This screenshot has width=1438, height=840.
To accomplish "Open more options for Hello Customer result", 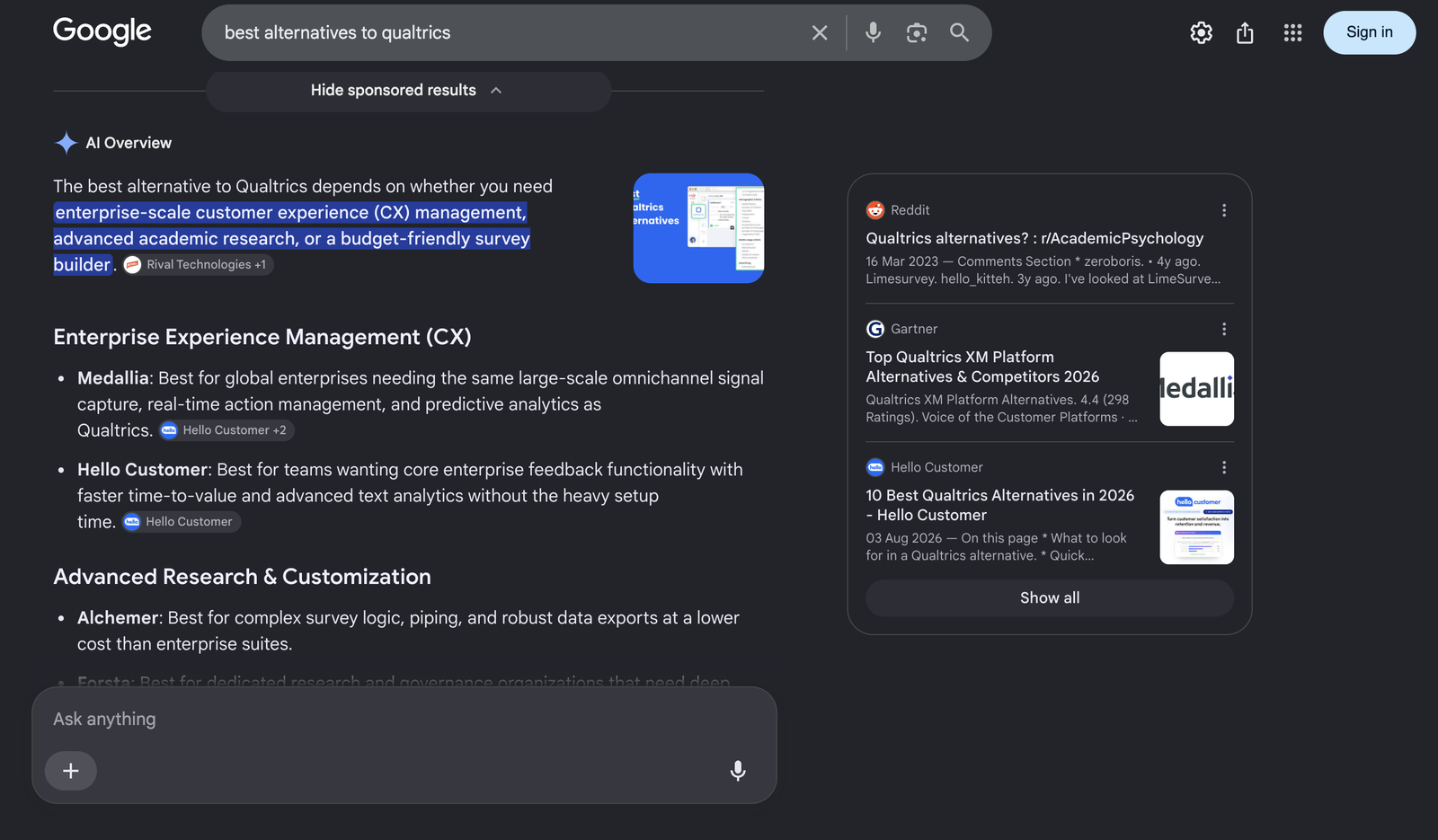I will (x=1223, y=467).
